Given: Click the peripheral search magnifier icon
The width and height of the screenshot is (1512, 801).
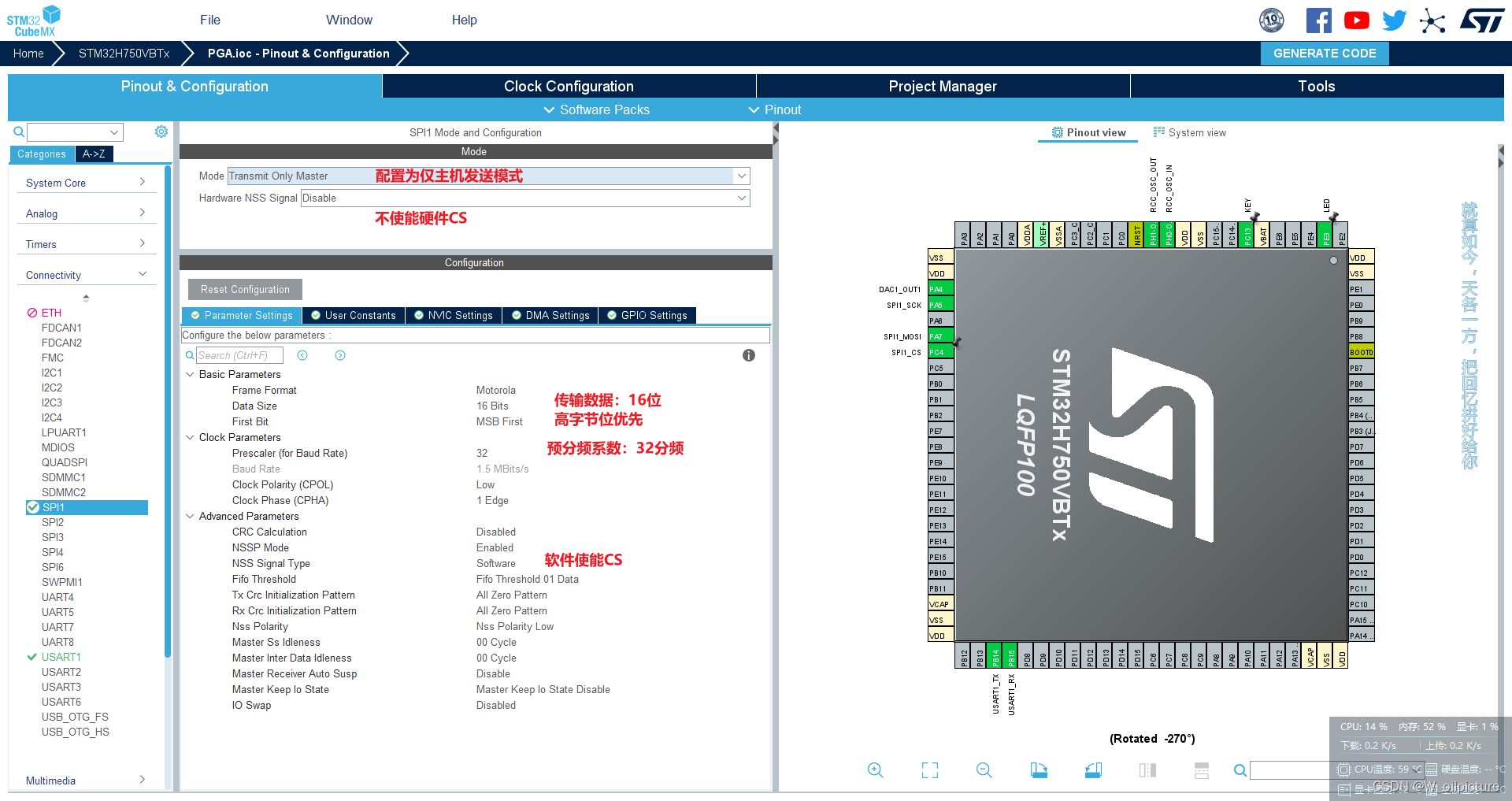Looking at the screenshot, I should 19,132.
